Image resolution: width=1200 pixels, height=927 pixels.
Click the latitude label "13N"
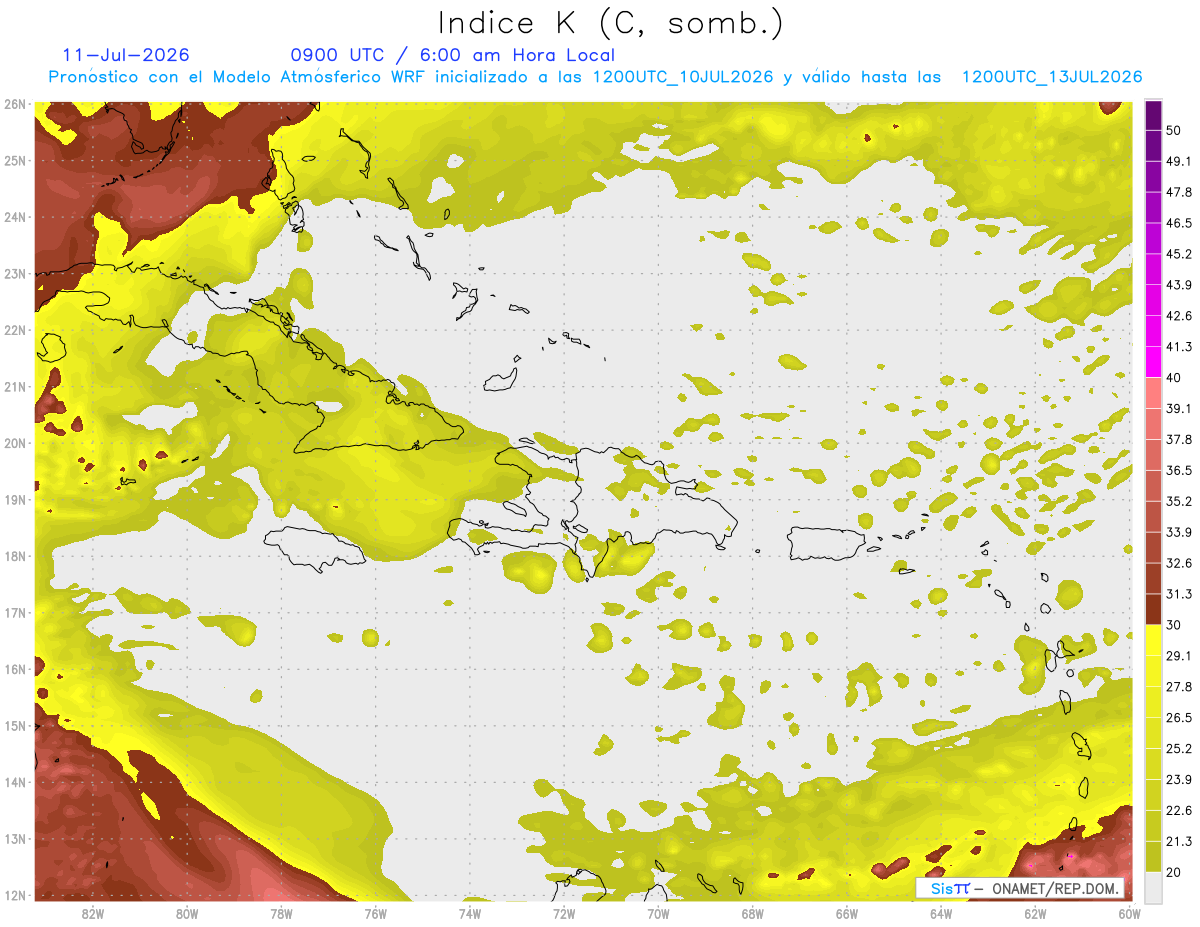click(x=14, y=838)
